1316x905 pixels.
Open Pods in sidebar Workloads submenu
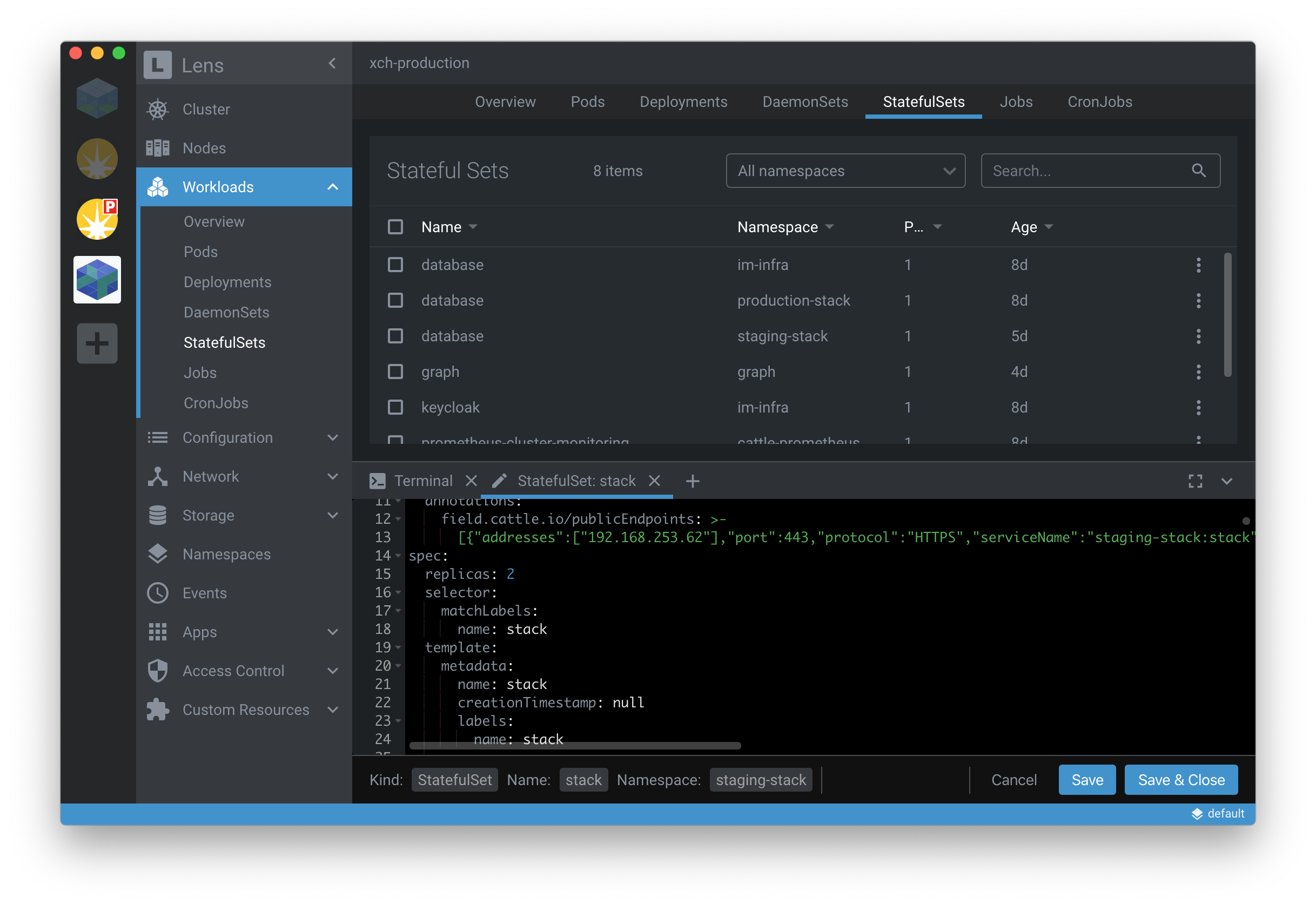(x=200, y=252)
